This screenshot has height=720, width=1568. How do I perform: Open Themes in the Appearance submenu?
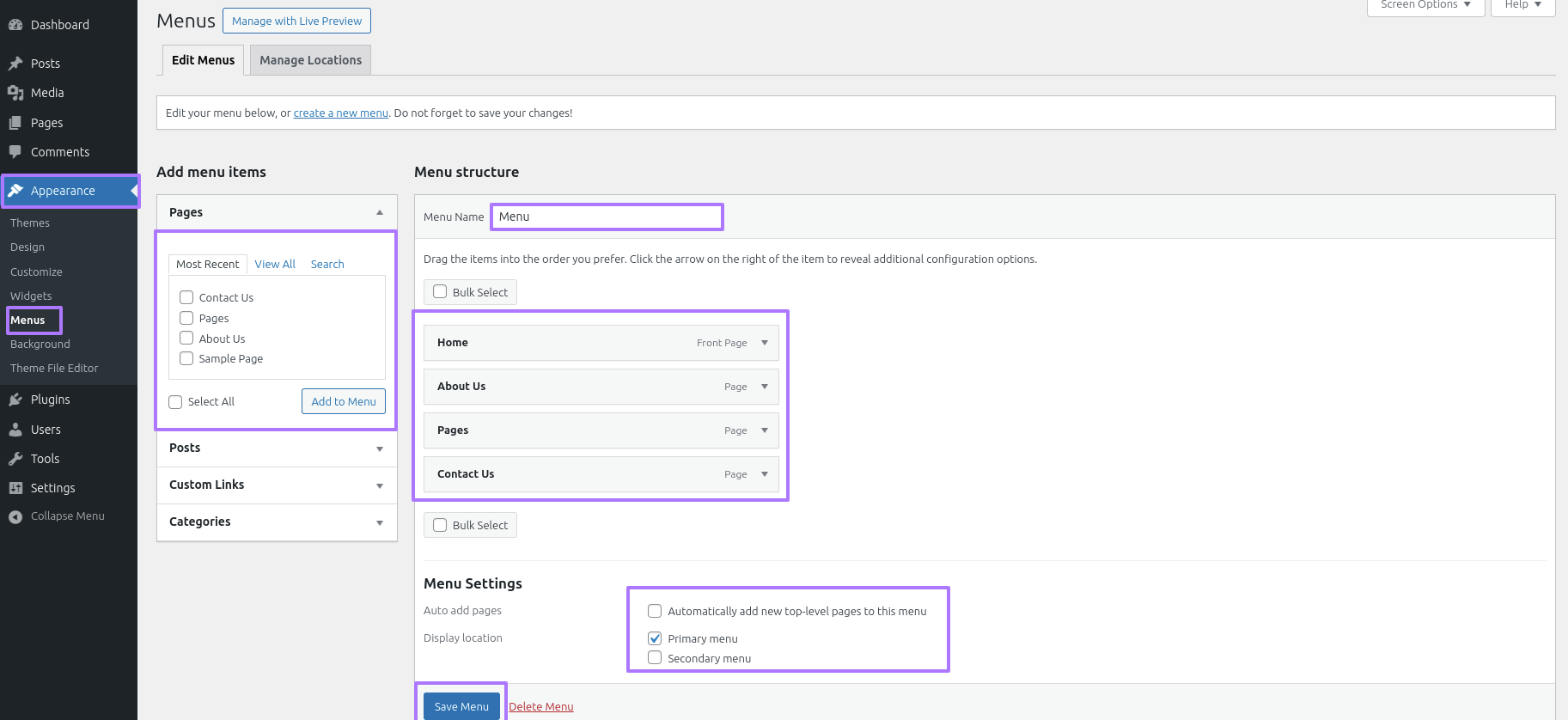[x=30, y=223]
